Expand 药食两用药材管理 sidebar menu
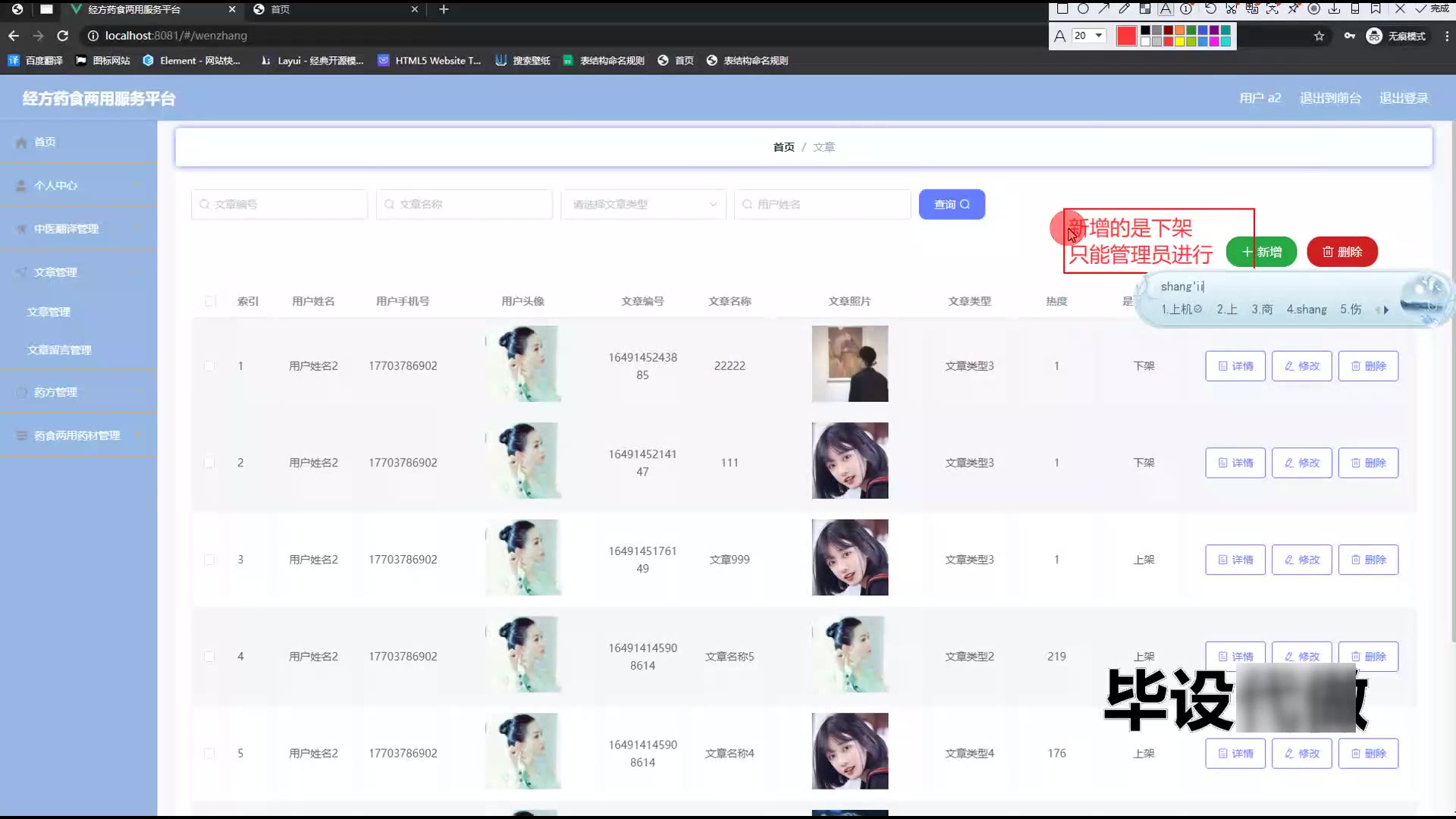 pos(79,435)
